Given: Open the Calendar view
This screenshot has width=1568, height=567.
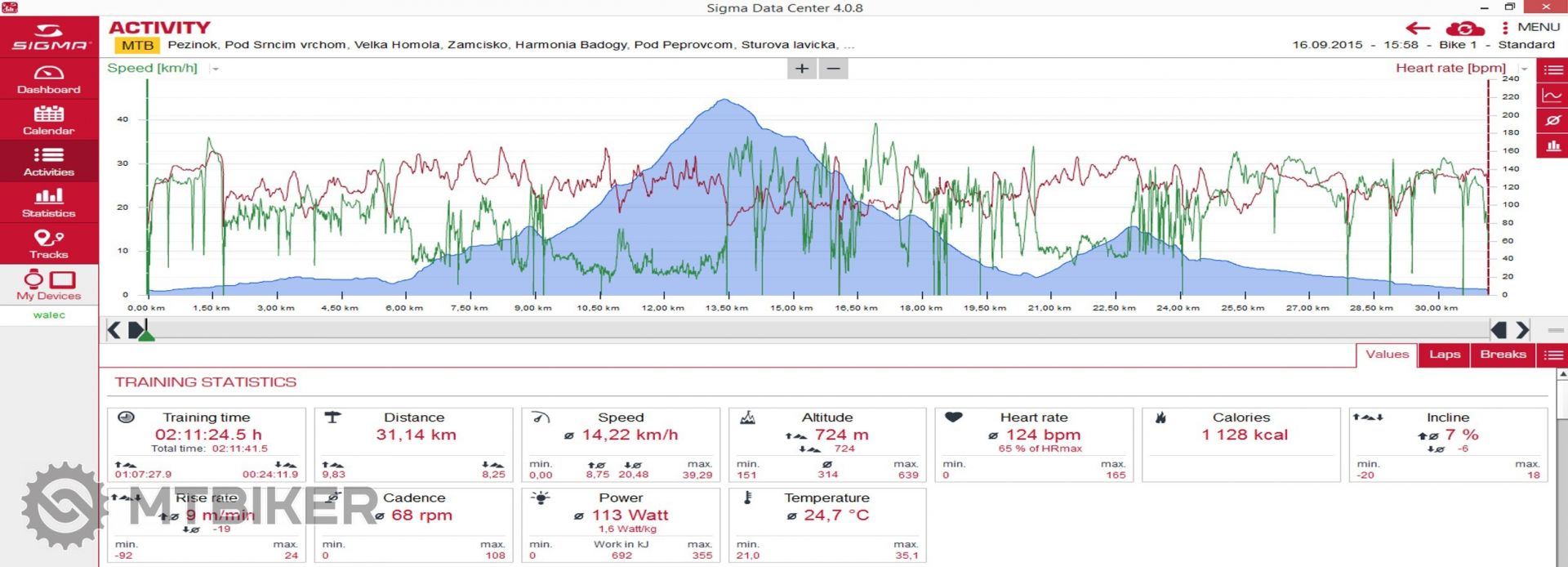Looking at the screenshot, I should pos(49,120).
